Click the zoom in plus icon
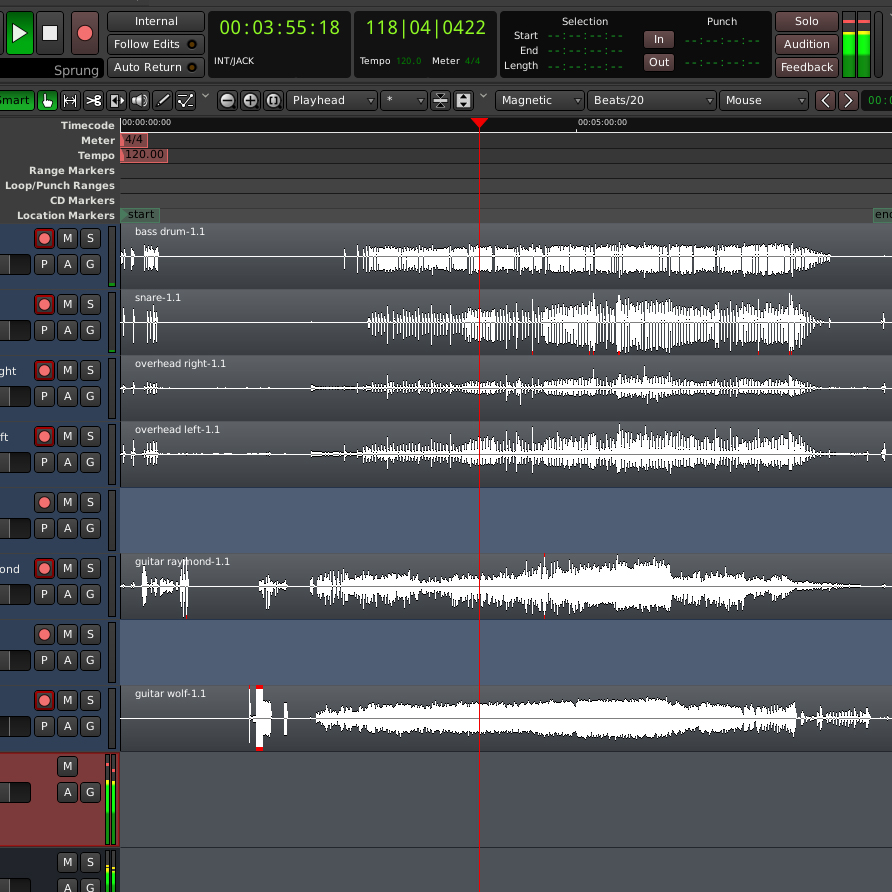 pos(250,100)
